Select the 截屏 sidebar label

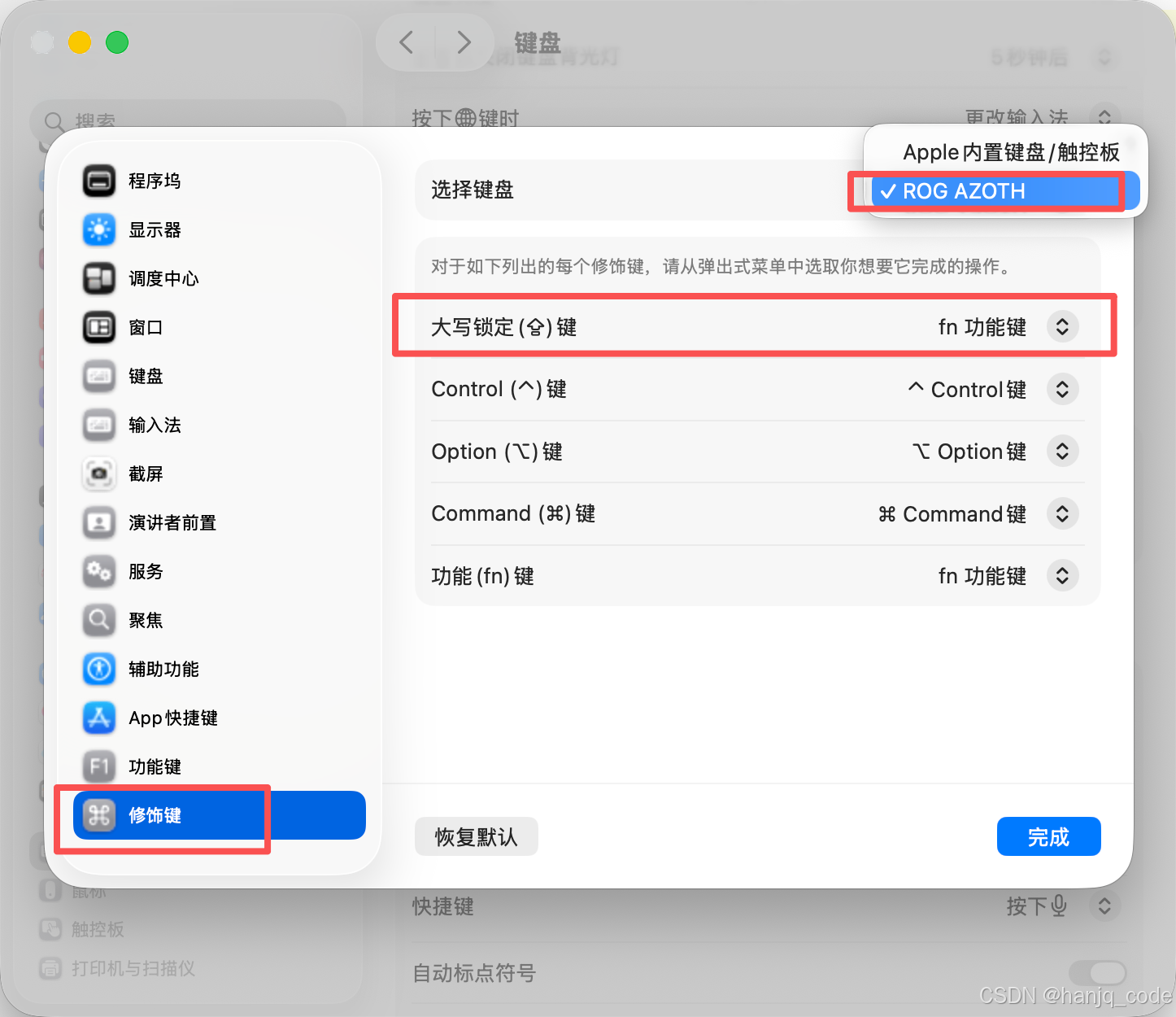click(146, 474)
